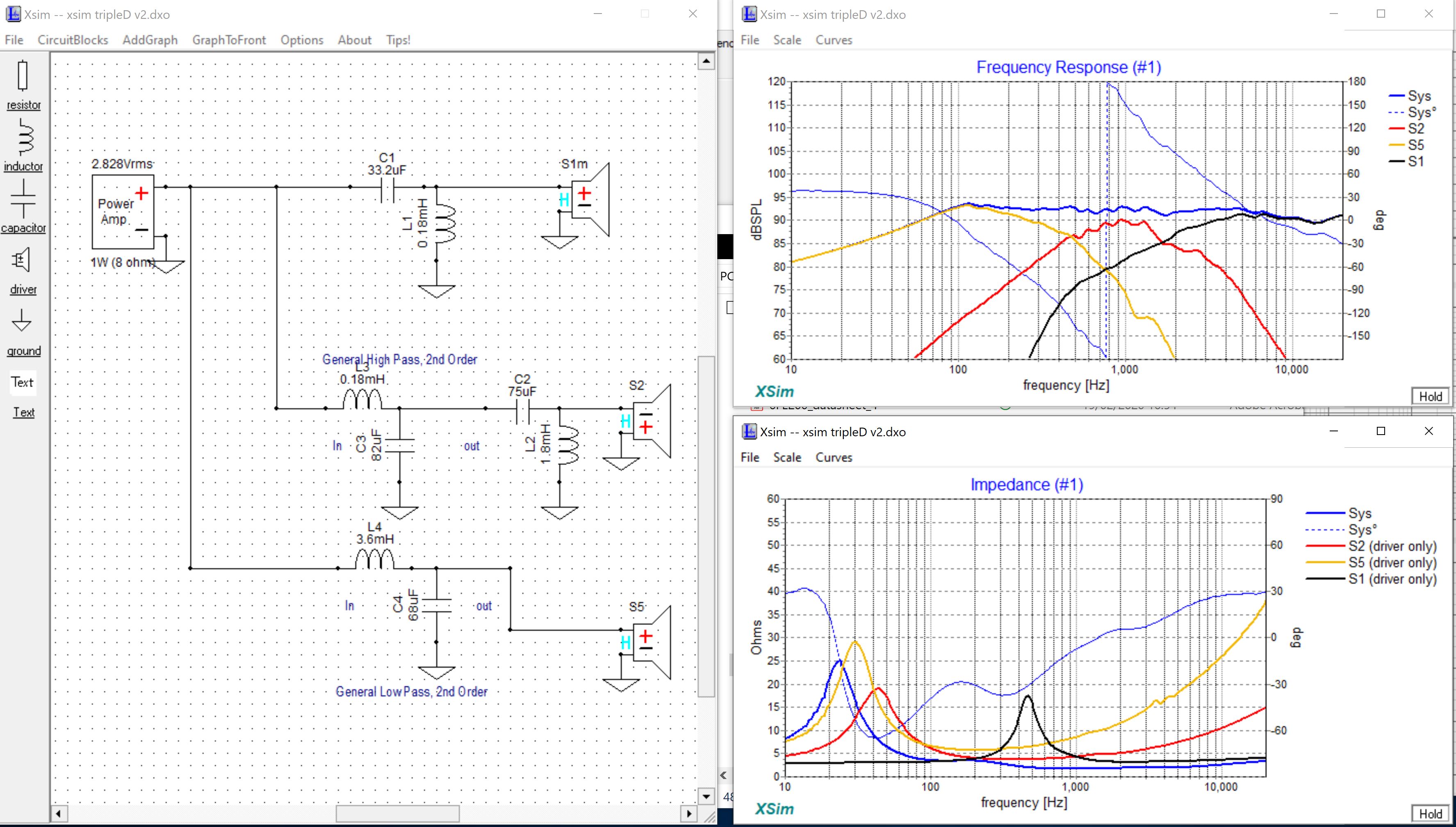Select capacitor C4 68uF in schematic
Image resolution: width=1456 pixels, height=827 pixels.
[436, 605]
